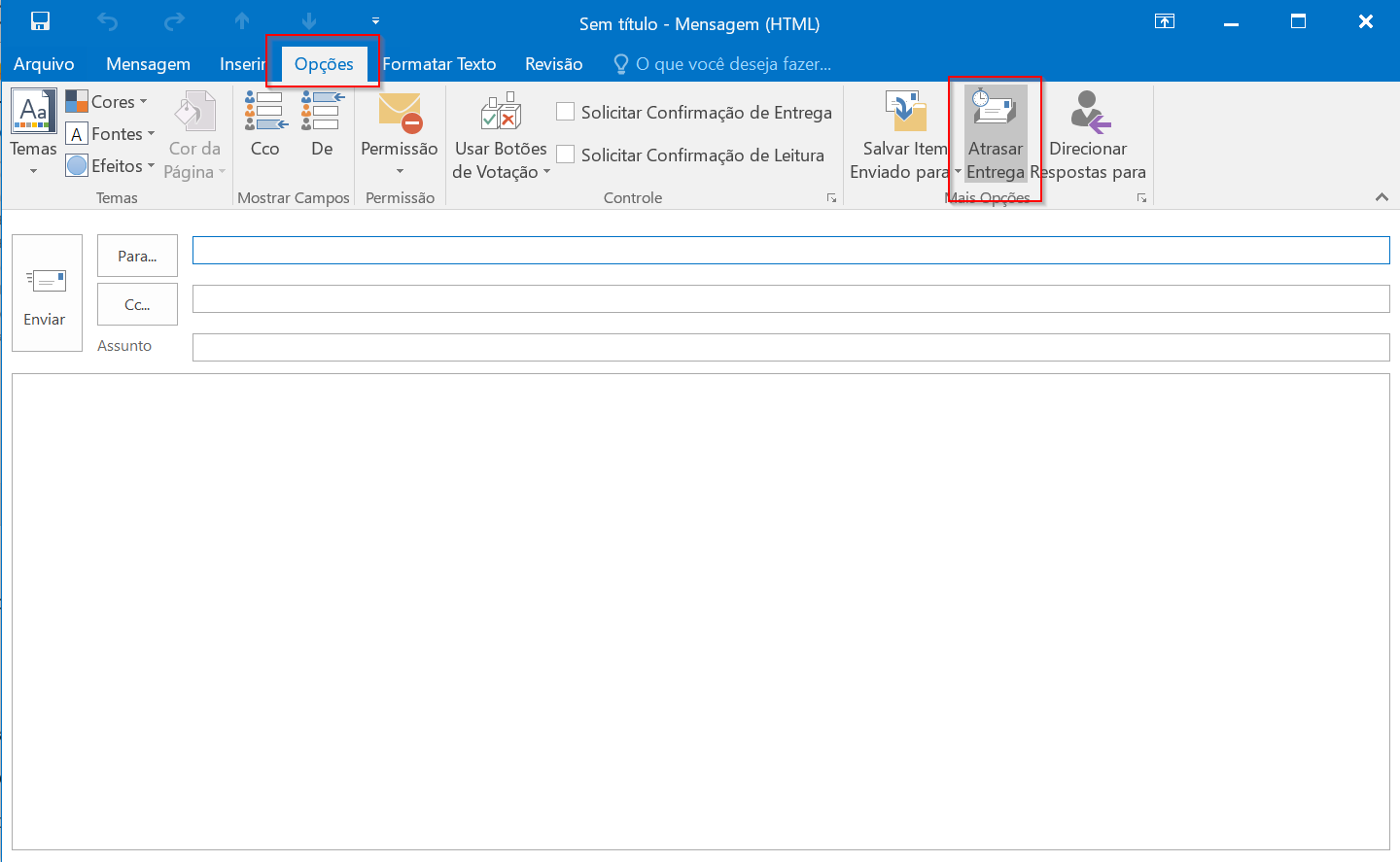This screenshot has width=1400, height=862.
Task: Click the Para... recipients button
Action: [137, 256]
